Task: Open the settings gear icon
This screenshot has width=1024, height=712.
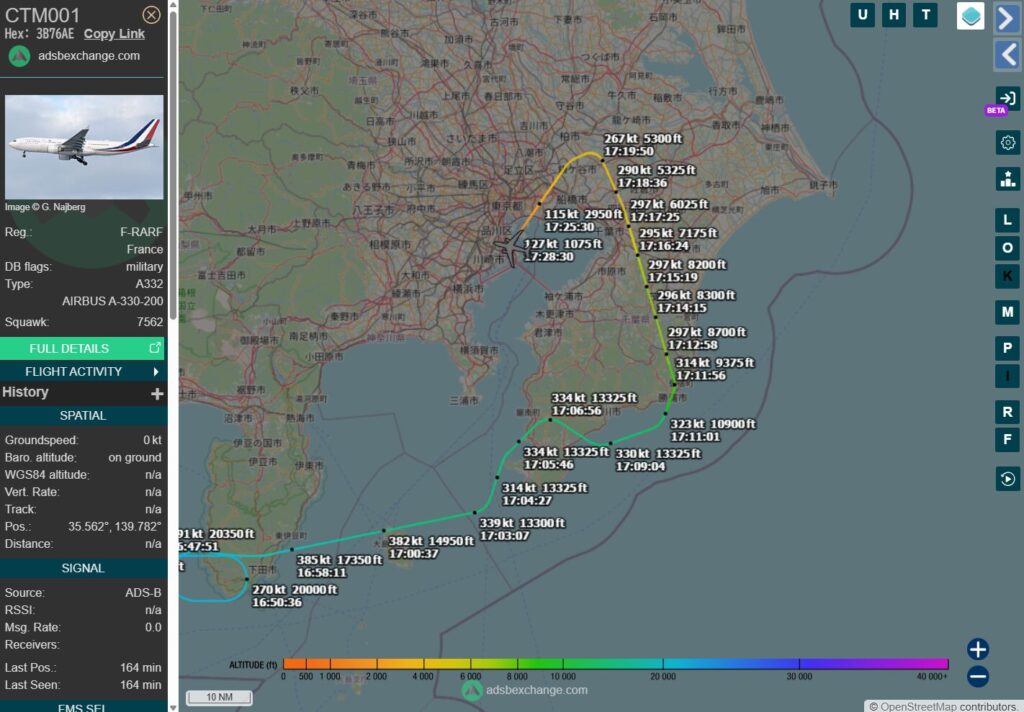Action: tap(1008, 143)
